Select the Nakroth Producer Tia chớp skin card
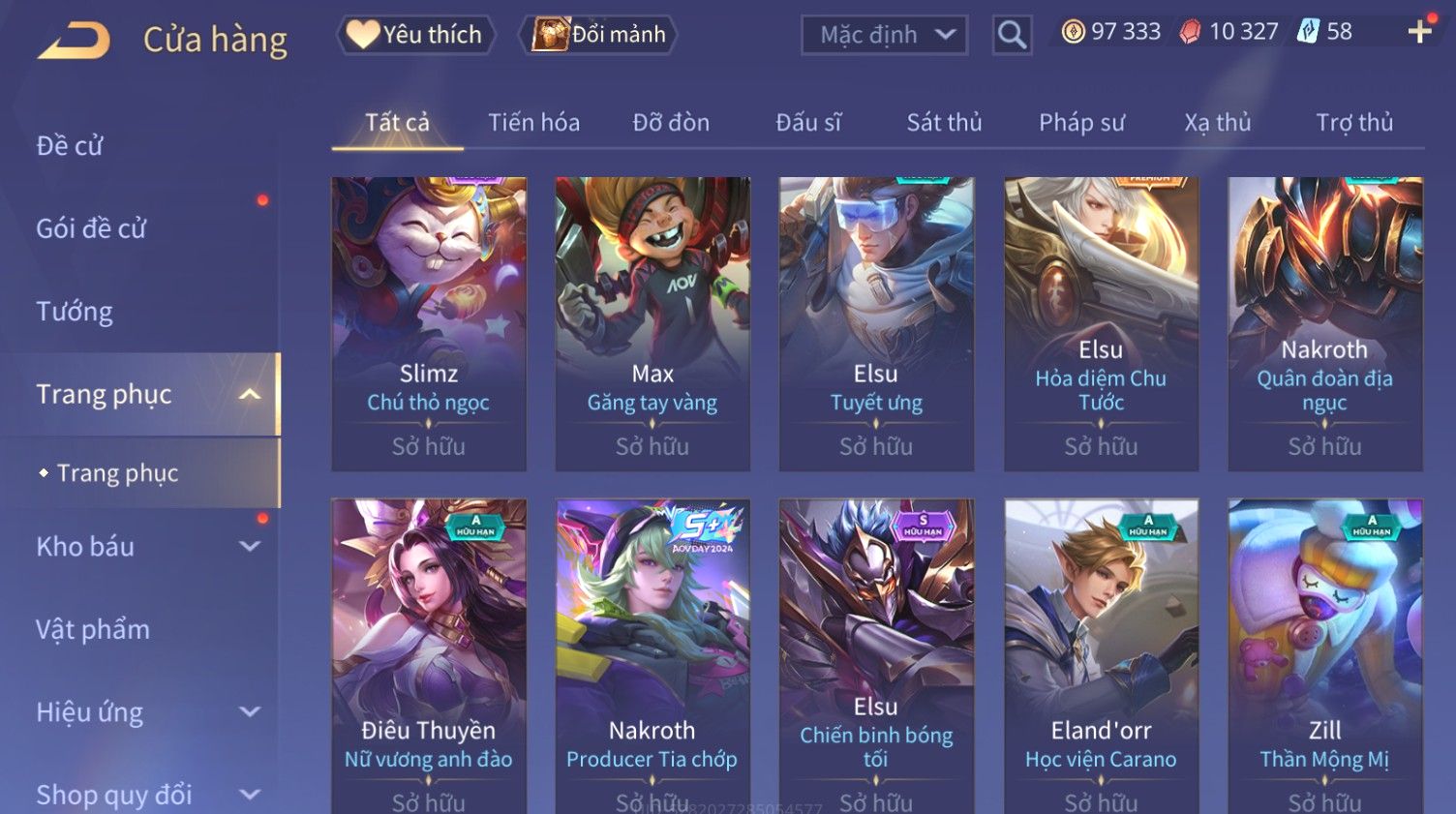Screen dimensions: 1456x814 [x=652, y=656]
